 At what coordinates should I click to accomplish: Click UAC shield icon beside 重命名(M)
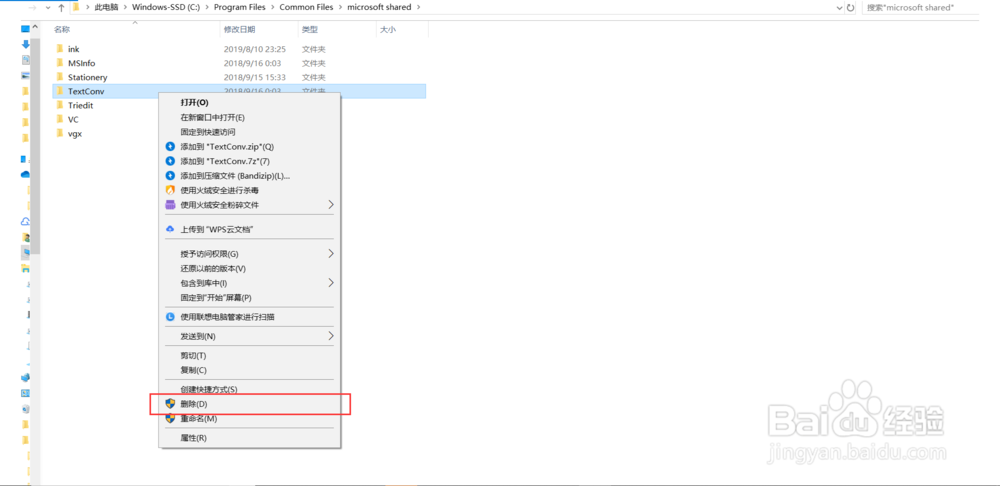click(x=170, y=418)
